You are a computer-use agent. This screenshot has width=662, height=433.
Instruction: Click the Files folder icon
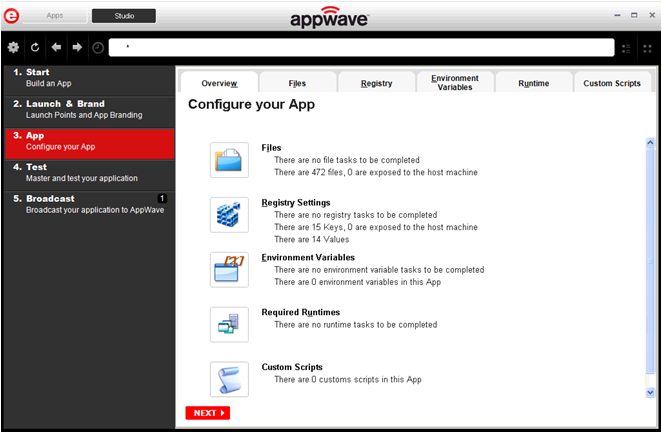pyautogui.click(x=229, y=160)
